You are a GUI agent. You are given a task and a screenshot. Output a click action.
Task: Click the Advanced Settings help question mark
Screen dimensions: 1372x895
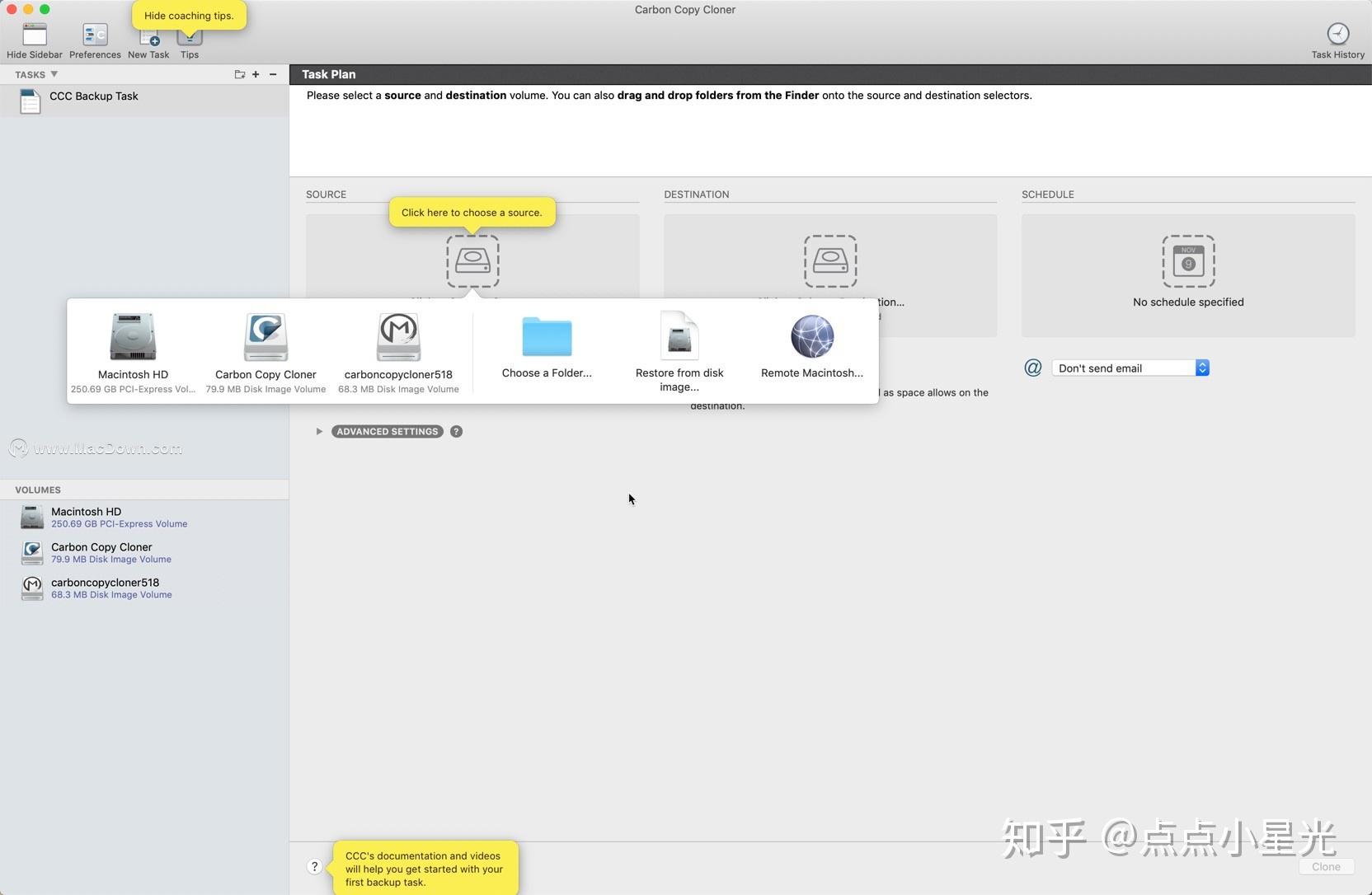[x=456, y=431]
